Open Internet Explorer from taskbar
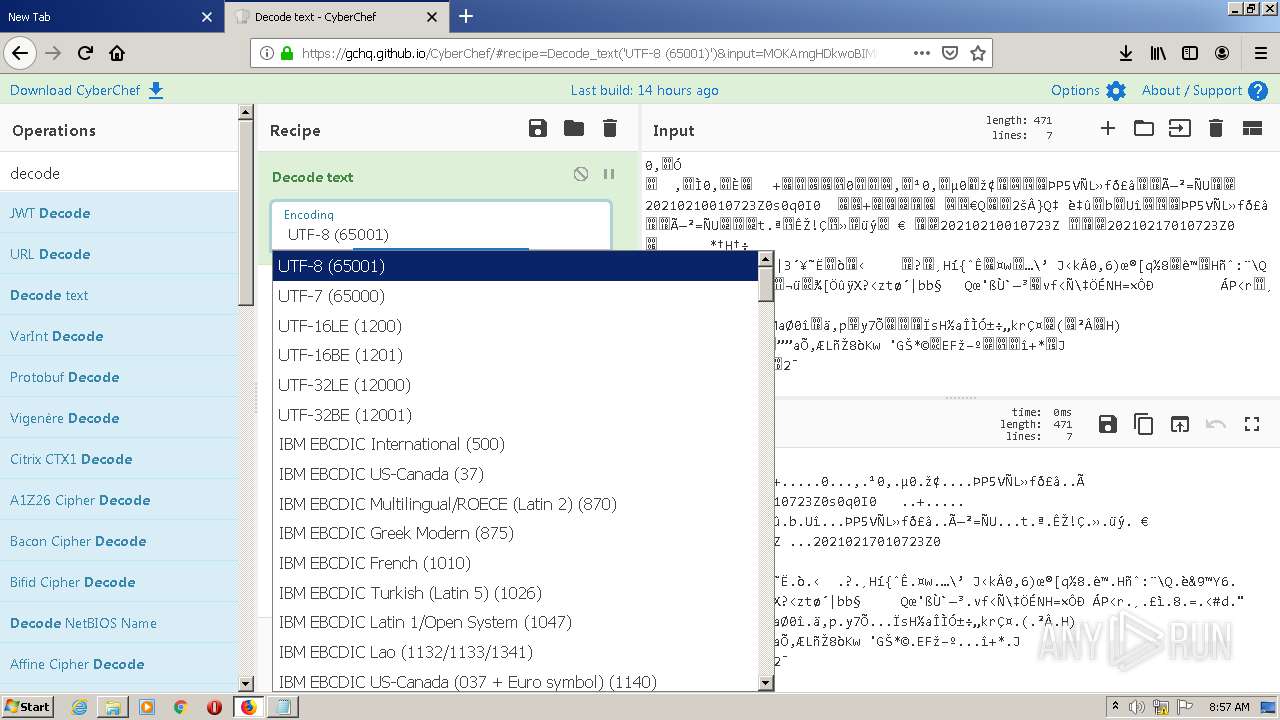Viewport: 1280px width, 720px height. [79, 707]
